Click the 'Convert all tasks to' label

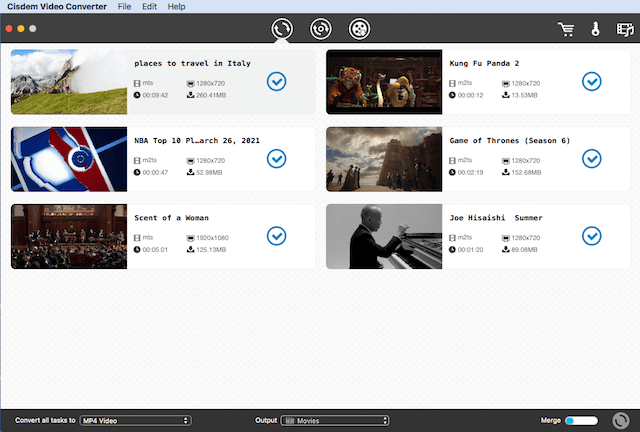(45, 420)
